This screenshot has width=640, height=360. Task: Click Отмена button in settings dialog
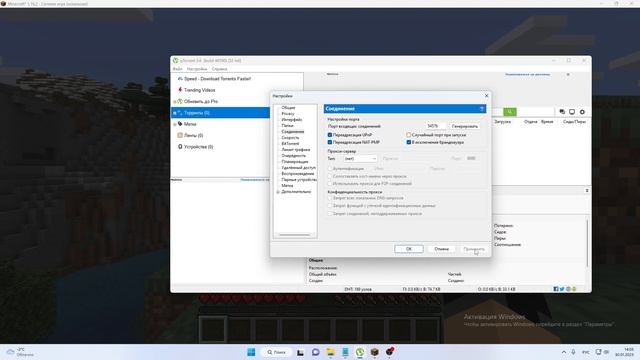[441, 249]
